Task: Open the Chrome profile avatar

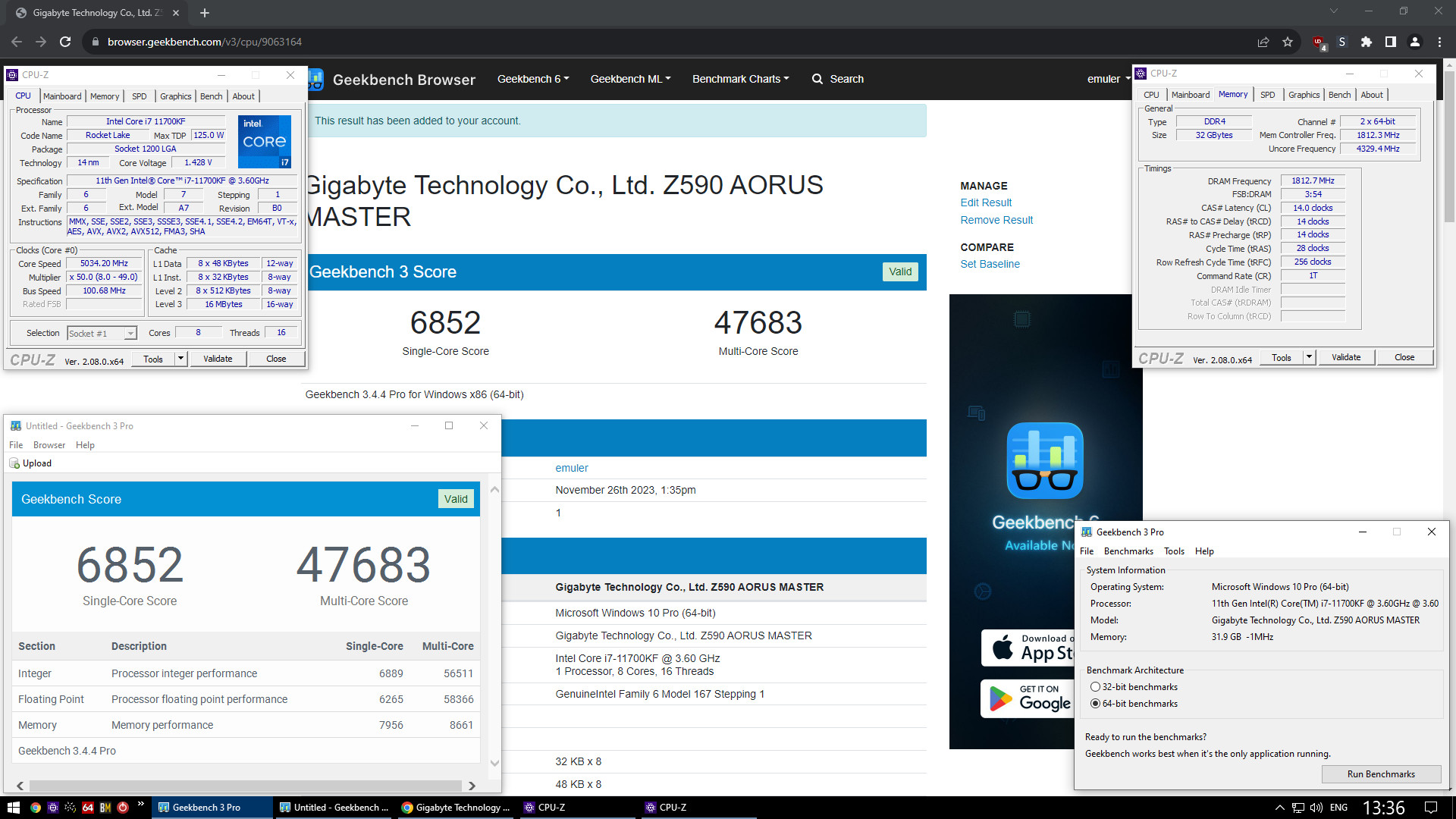Action: [1415, 42]
